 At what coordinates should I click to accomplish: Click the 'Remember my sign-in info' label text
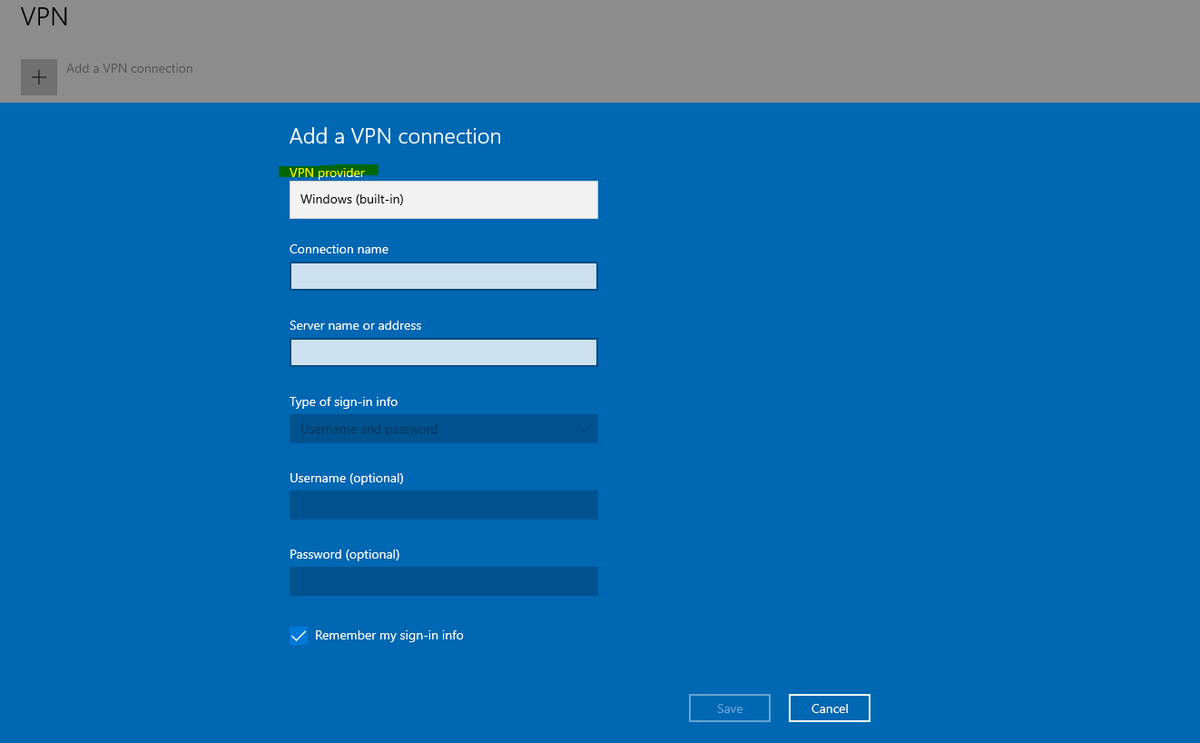coord(387,635)
